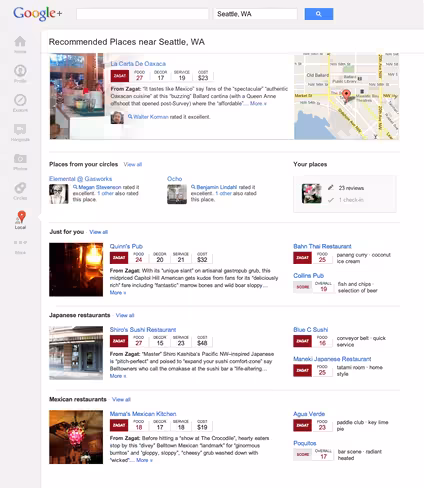Click the pencil icon beside 23 reviews
This screenshot has width=424, height=488.
331,188
